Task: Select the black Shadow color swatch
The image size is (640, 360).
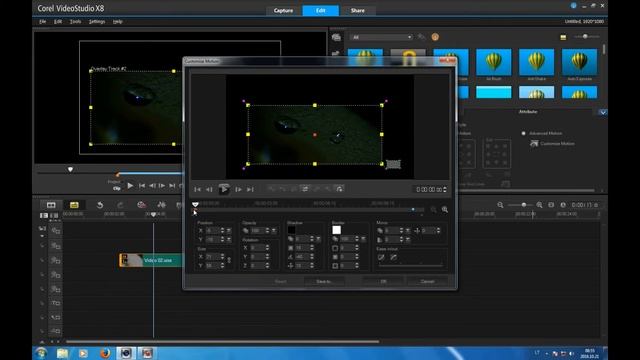Action: (291, 230)
